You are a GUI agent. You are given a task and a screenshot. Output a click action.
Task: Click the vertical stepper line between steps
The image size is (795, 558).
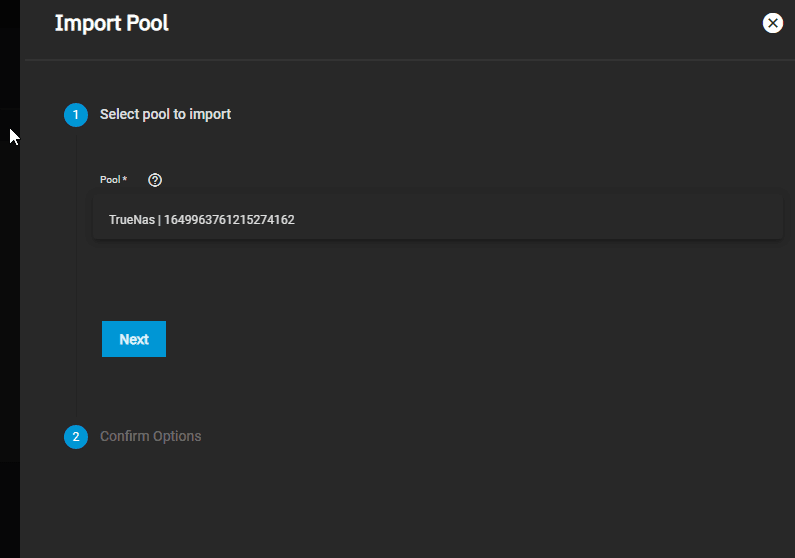(x=77, y=276)
